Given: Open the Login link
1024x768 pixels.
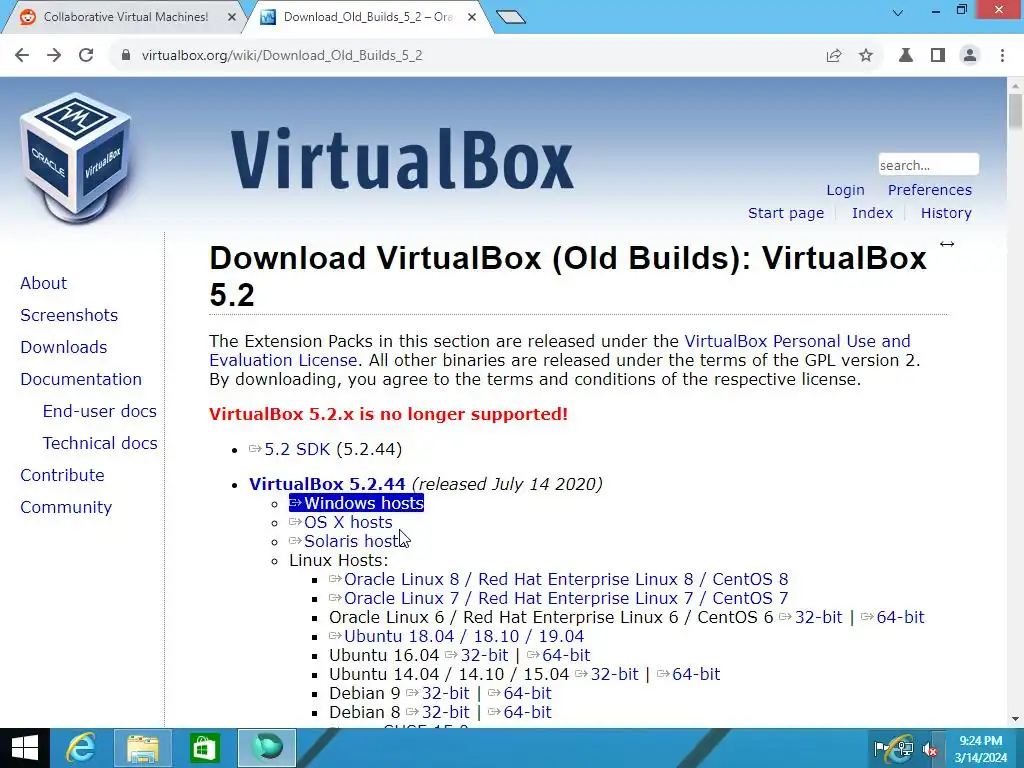Looking at the screenshot, I should tap(845, 190).
